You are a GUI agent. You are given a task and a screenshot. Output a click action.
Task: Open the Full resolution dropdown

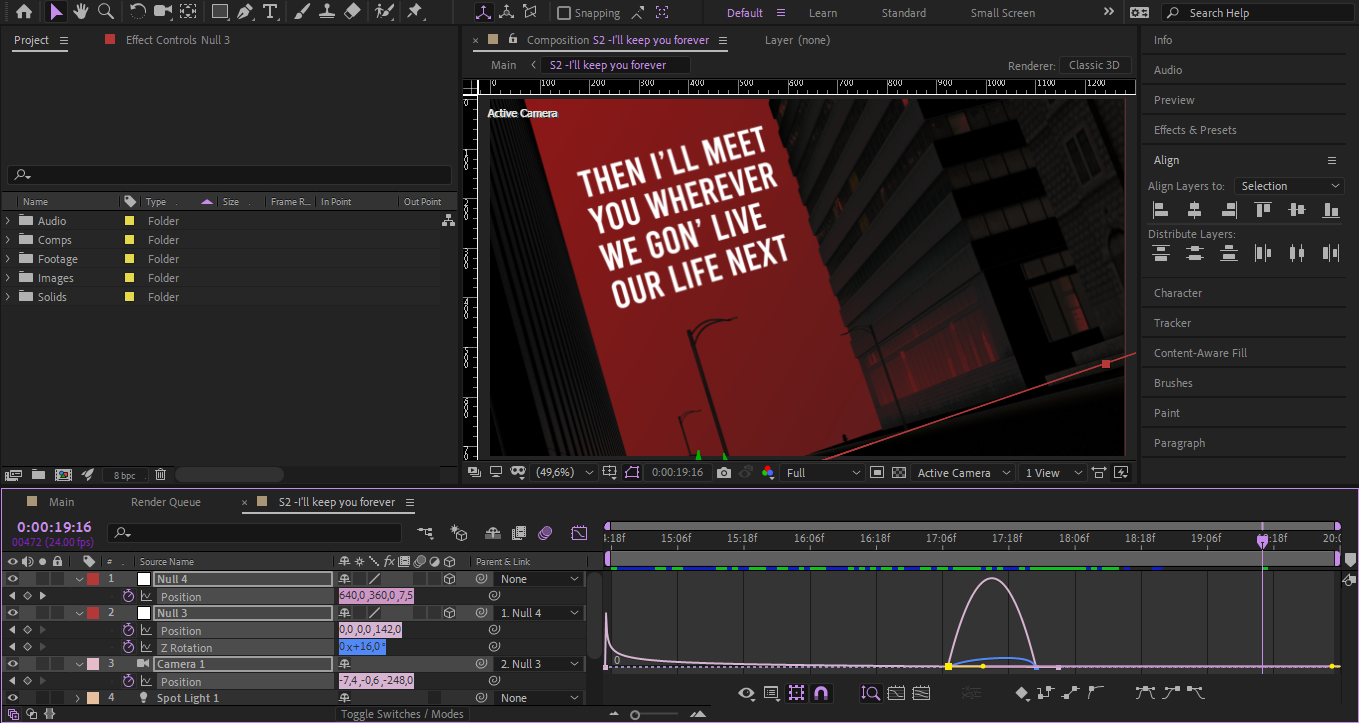(823, 473)
